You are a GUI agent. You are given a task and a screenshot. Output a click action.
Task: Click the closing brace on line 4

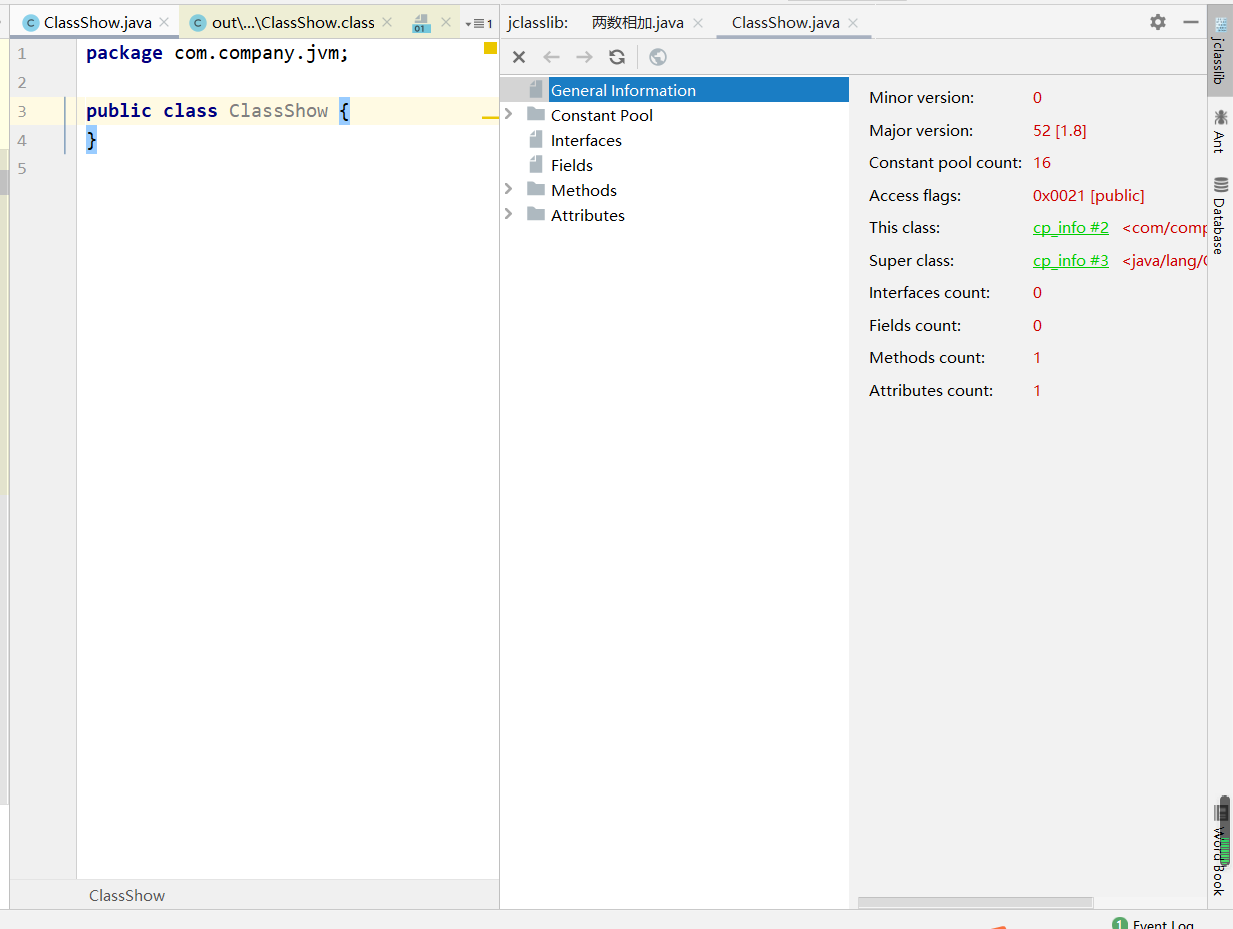[x=92, y=140]
